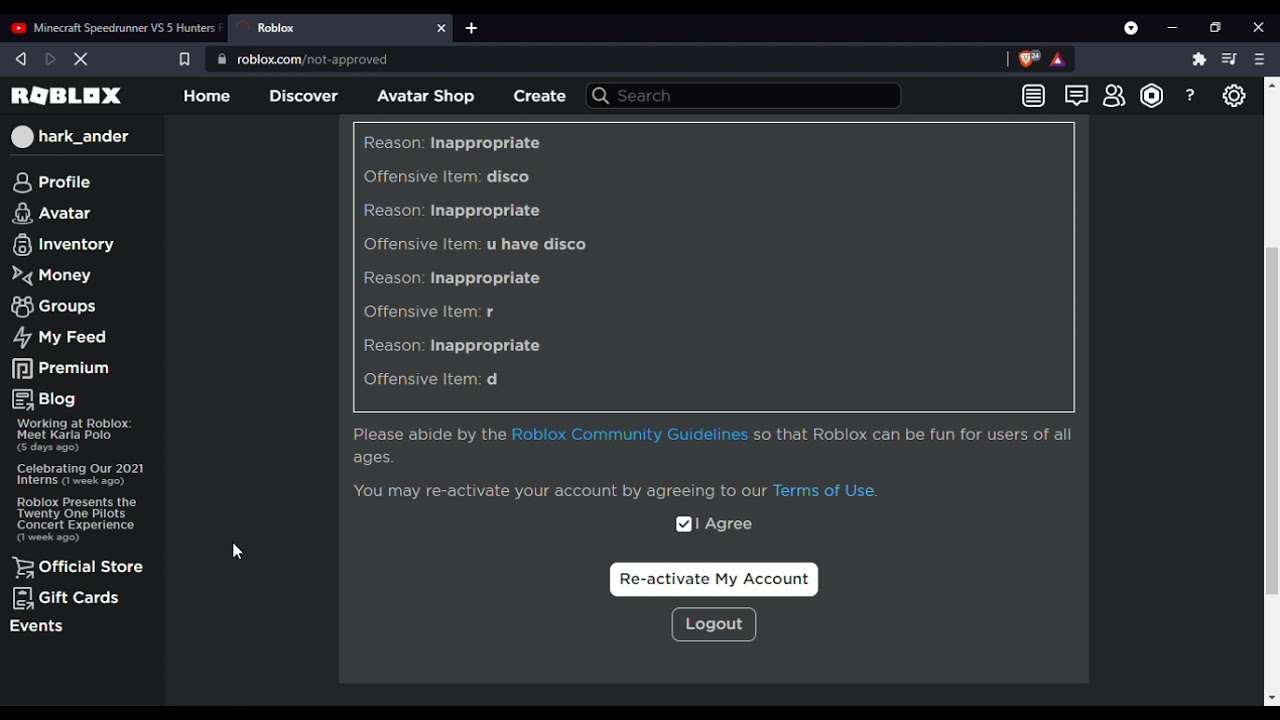Open Brave Shields lion icon
Image resolution: width=1280 pixels, height=720 pixels.
point(1028,60)
